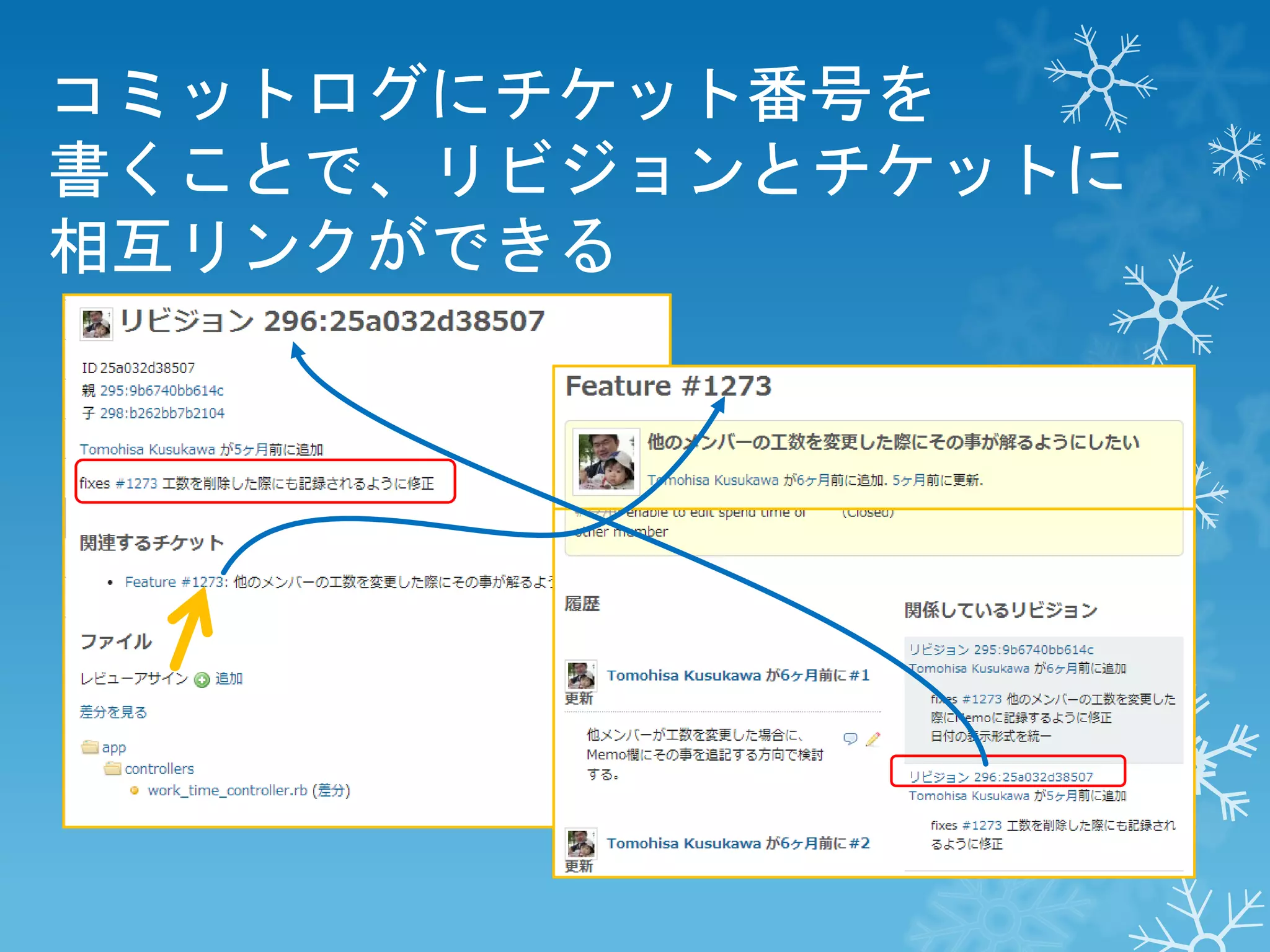Open work_time_controller.rb file link
The image size is (1270, 952).
click(228, 791)
